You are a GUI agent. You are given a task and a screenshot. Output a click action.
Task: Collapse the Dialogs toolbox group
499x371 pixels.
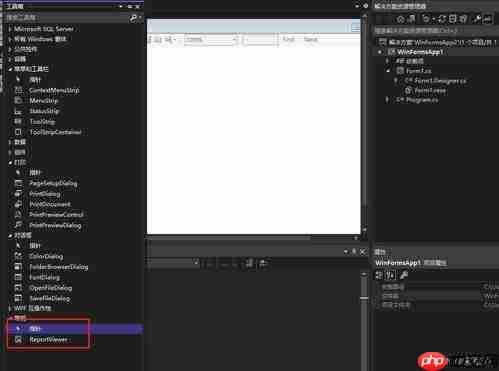click(x=10, y=235)
